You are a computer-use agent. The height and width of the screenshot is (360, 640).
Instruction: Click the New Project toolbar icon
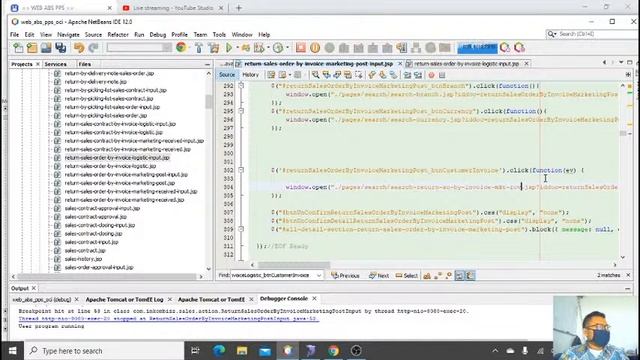32,48
